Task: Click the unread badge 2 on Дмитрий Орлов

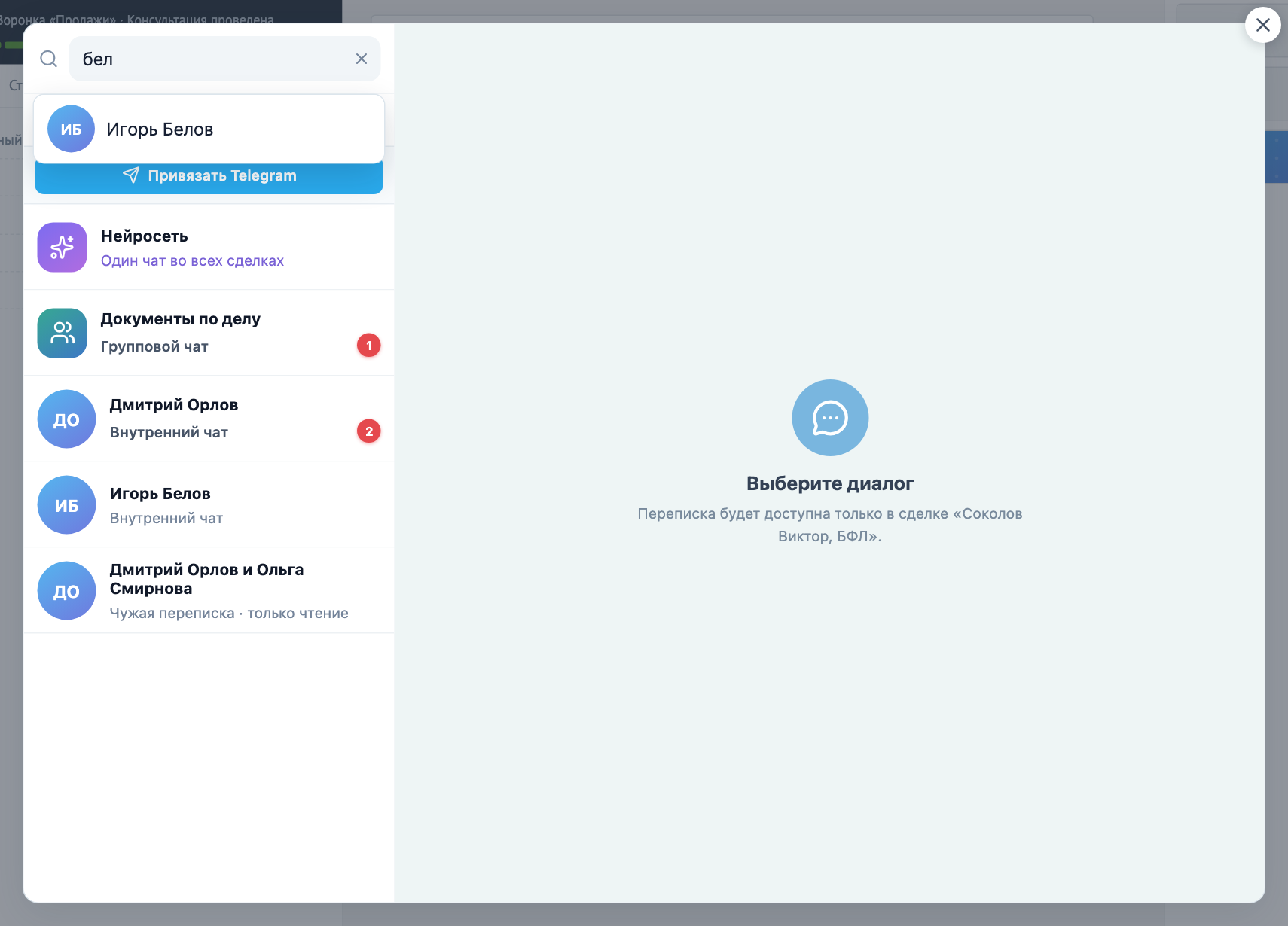Action: click(x=369, y=431)
